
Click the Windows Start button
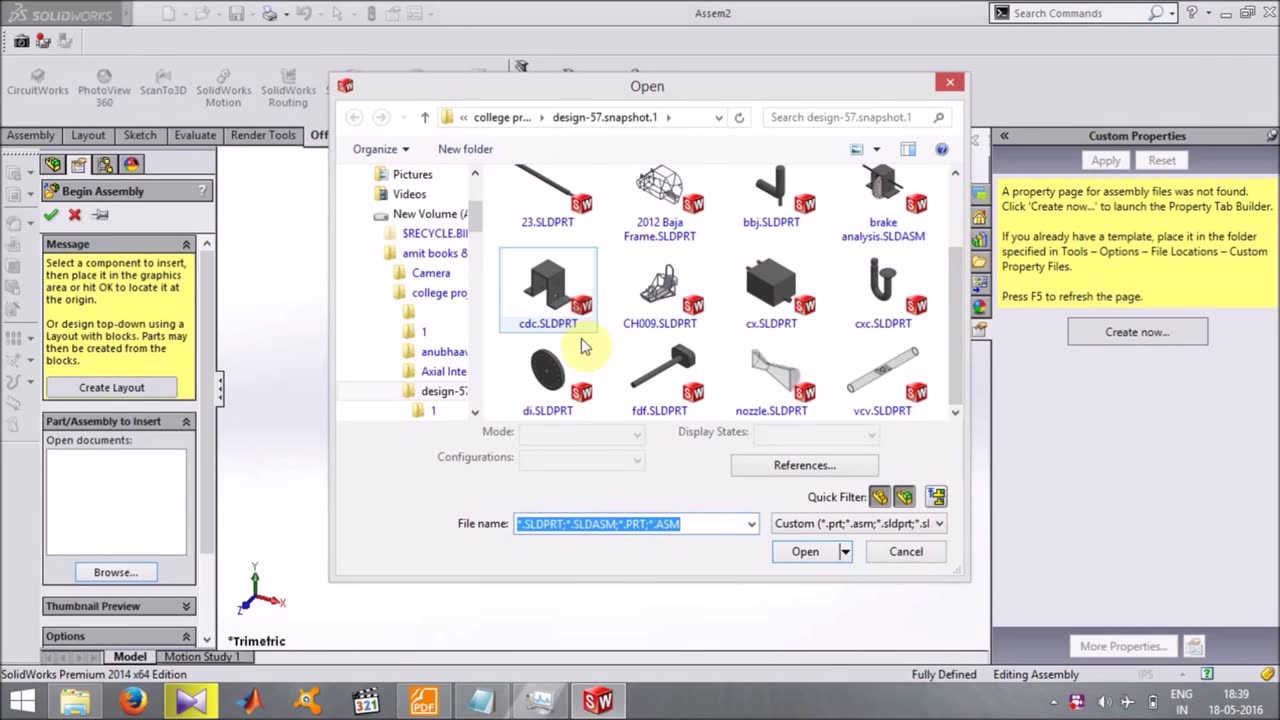tap(22, 700)
